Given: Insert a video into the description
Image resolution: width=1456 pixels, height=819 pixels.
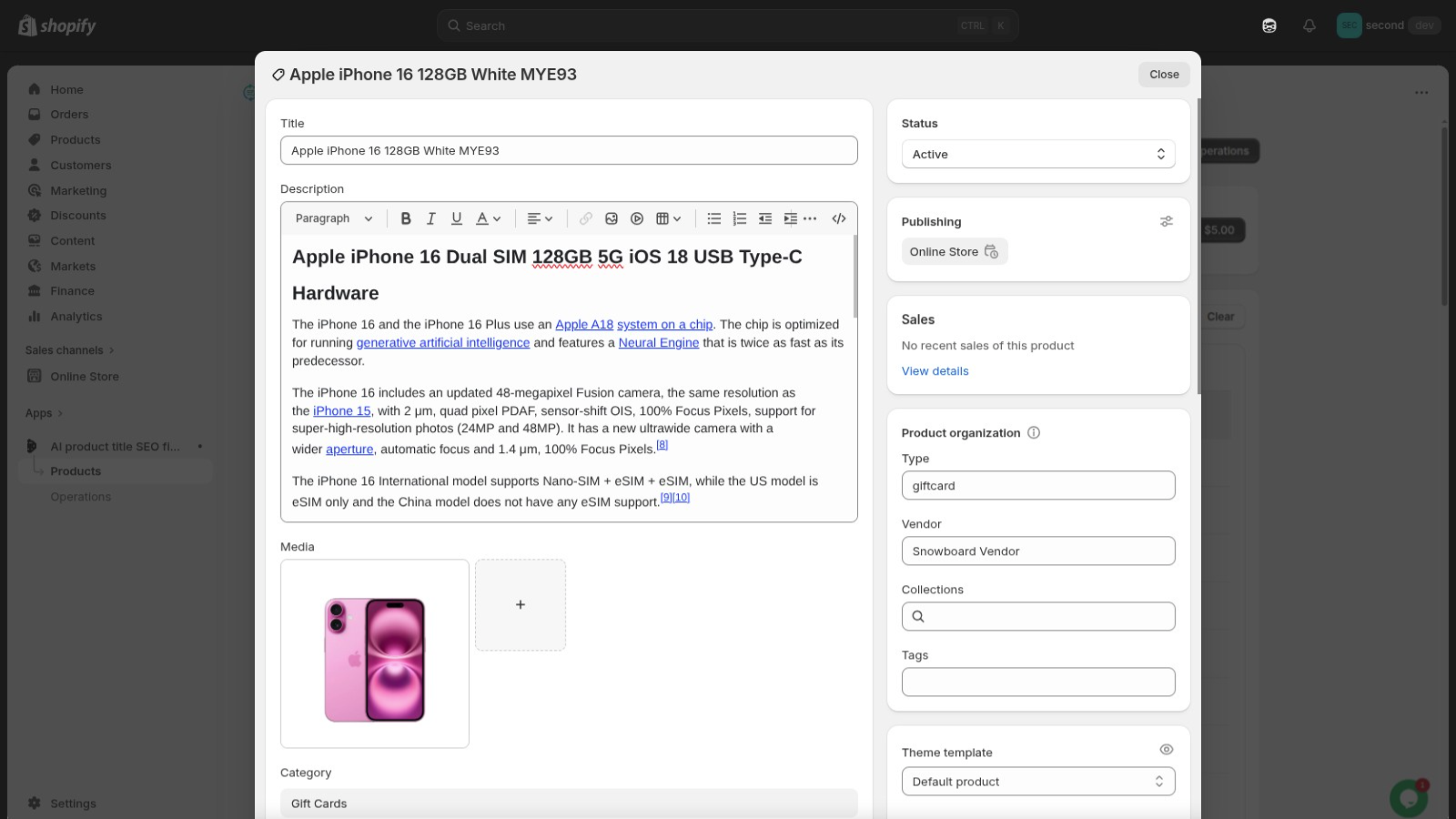Looking at the screenshot, I should pyautogui.click(x=637, y=218).
